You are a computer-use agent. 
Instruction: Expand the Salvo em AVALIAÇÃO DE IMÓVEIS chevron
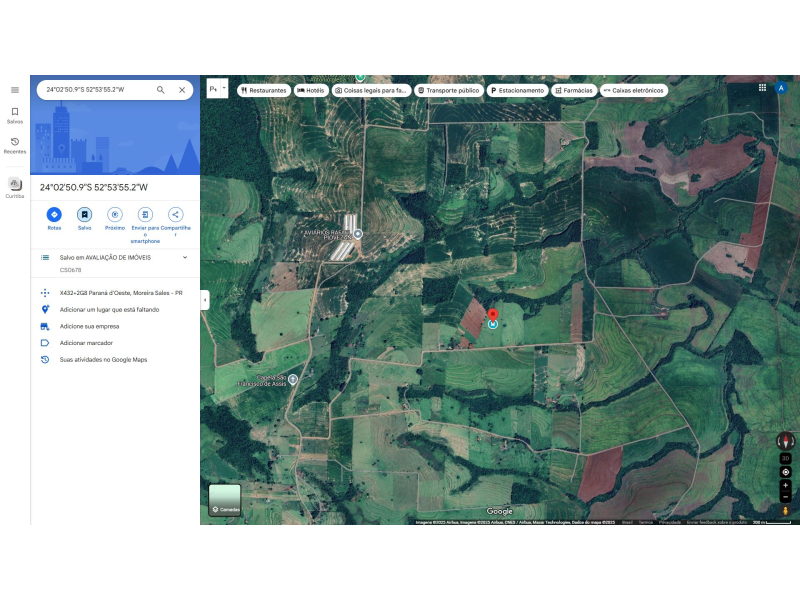coord(185,258)
